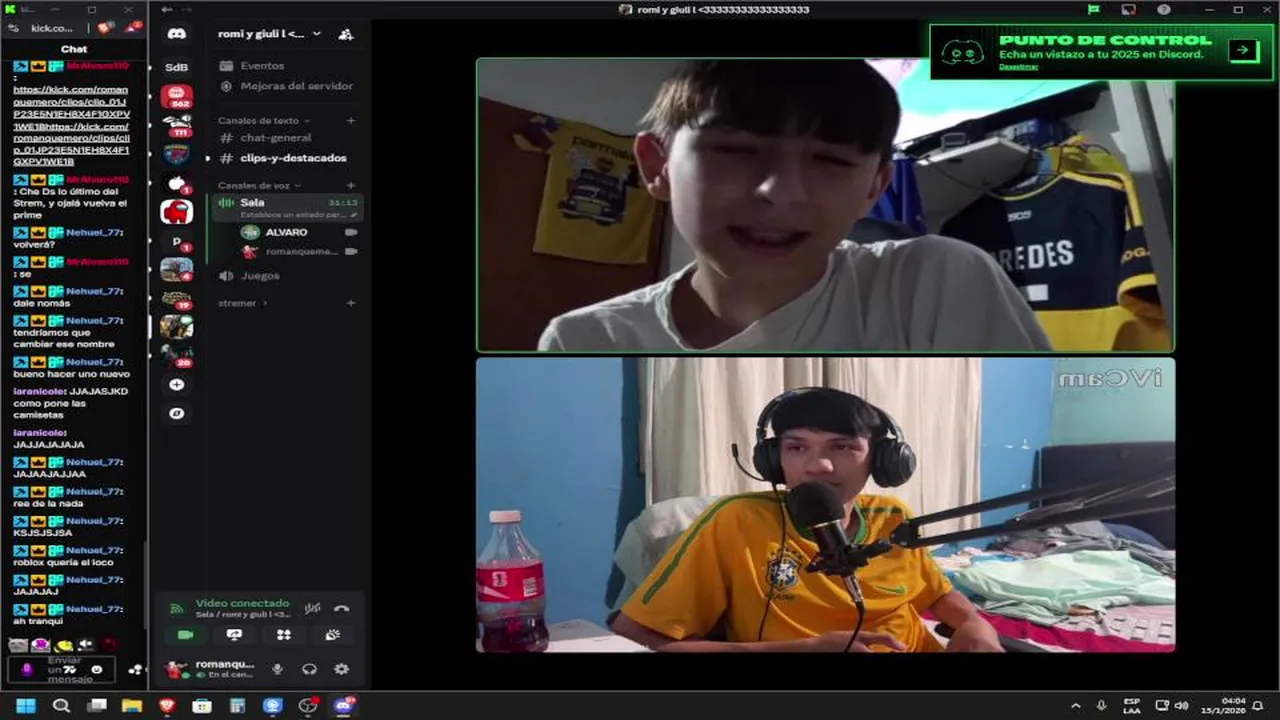Open the discover servers compass icon
Screen dimensions: 1280x720
176,413
